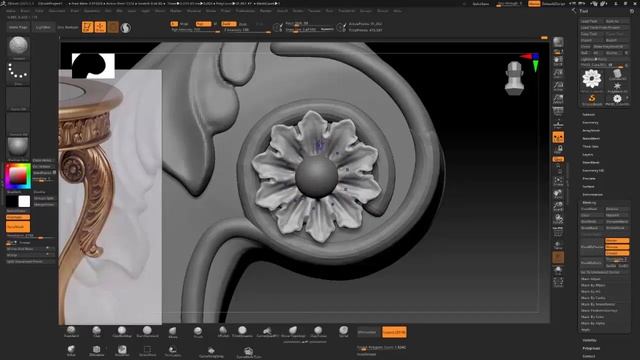Select the TrimDynamic brush
The height and width of the screenshot is (360, 640).
(x=242, y=332)
